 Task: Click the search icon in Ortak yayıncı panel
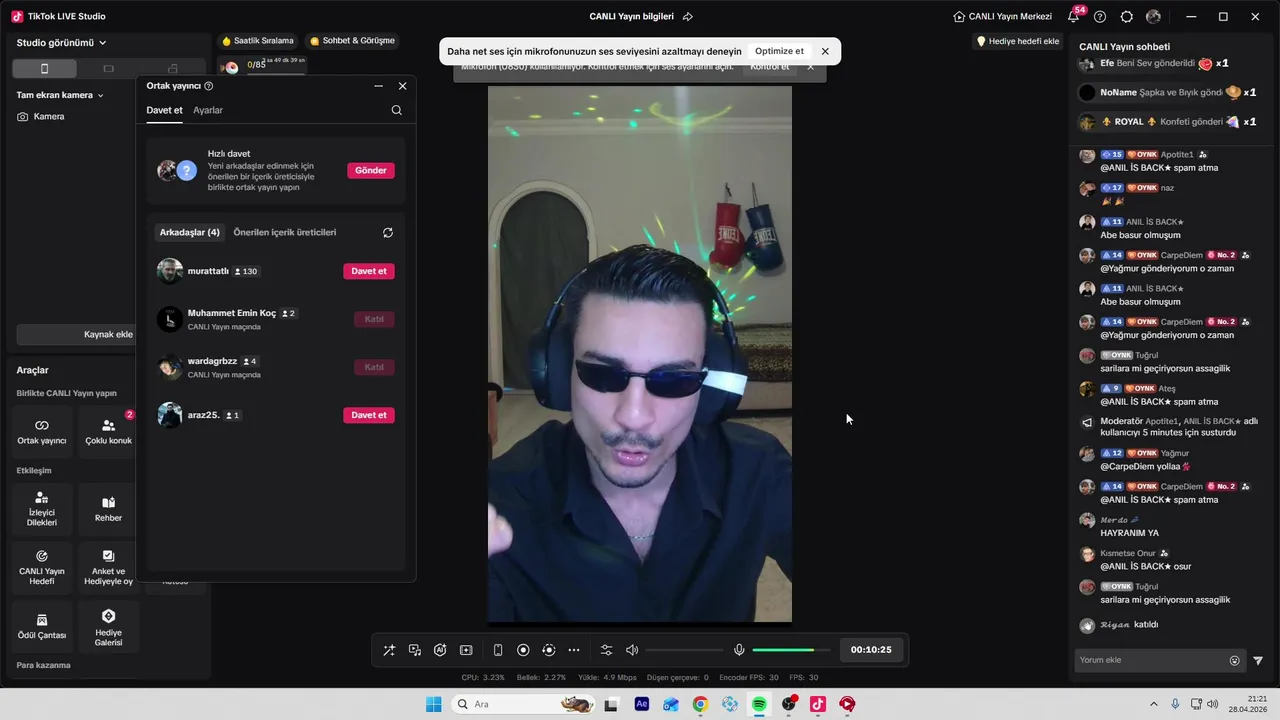tap(397, 110)
